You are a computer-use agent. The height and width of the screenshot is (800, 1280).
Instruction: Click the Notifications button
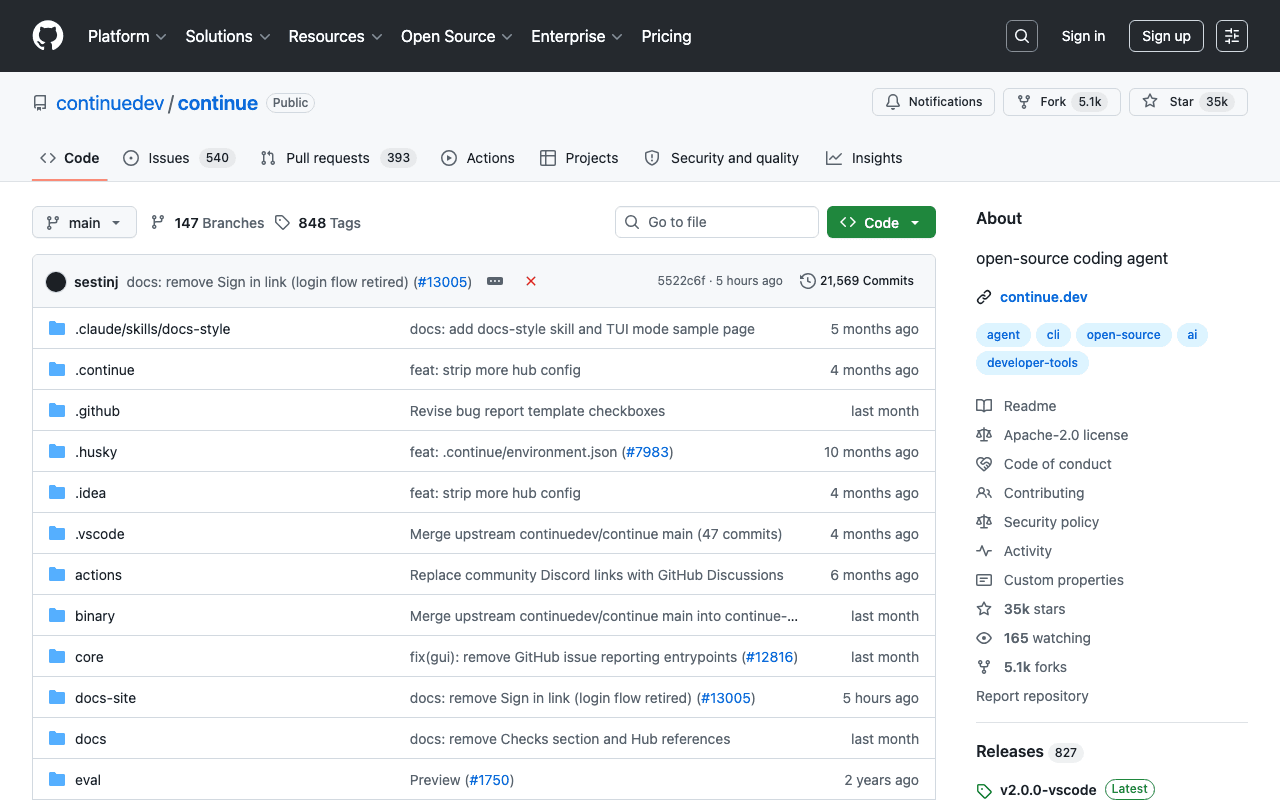tap(934, 102)
